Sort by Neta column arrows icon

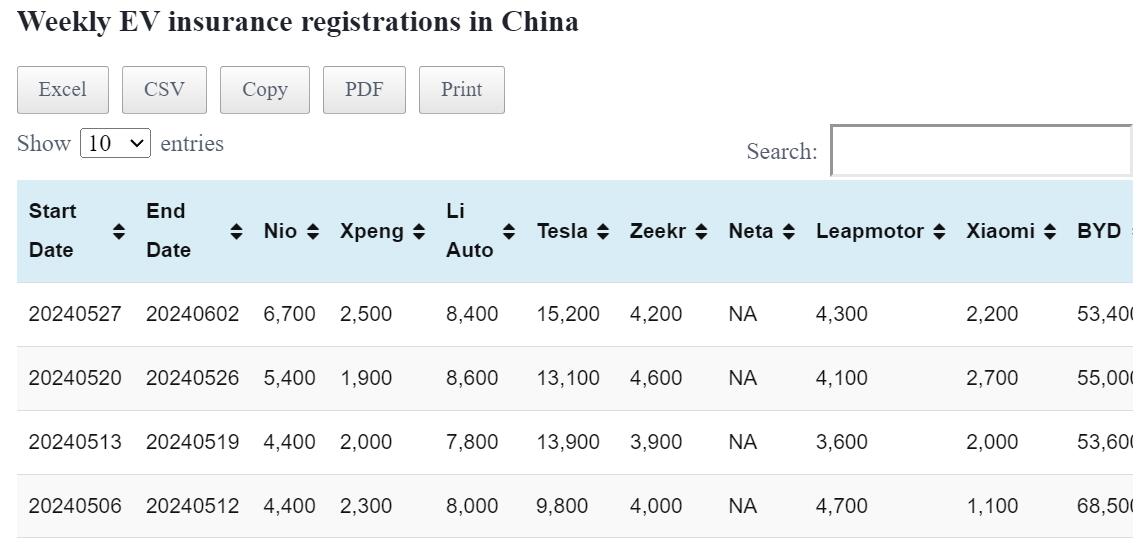788,231
